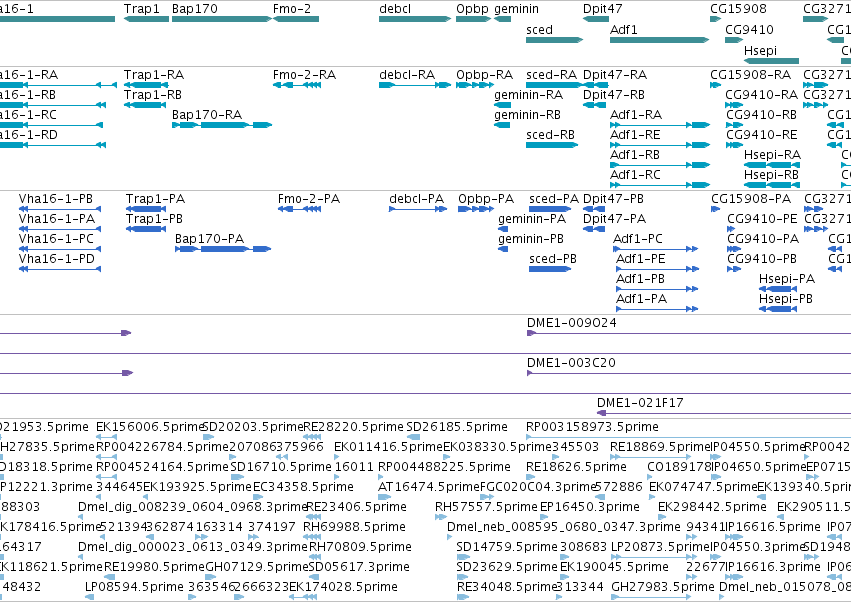This screenshot has width=851, height=602.
Task: Select the Trap1 gene bar
Action: click(x=147, y=19)
